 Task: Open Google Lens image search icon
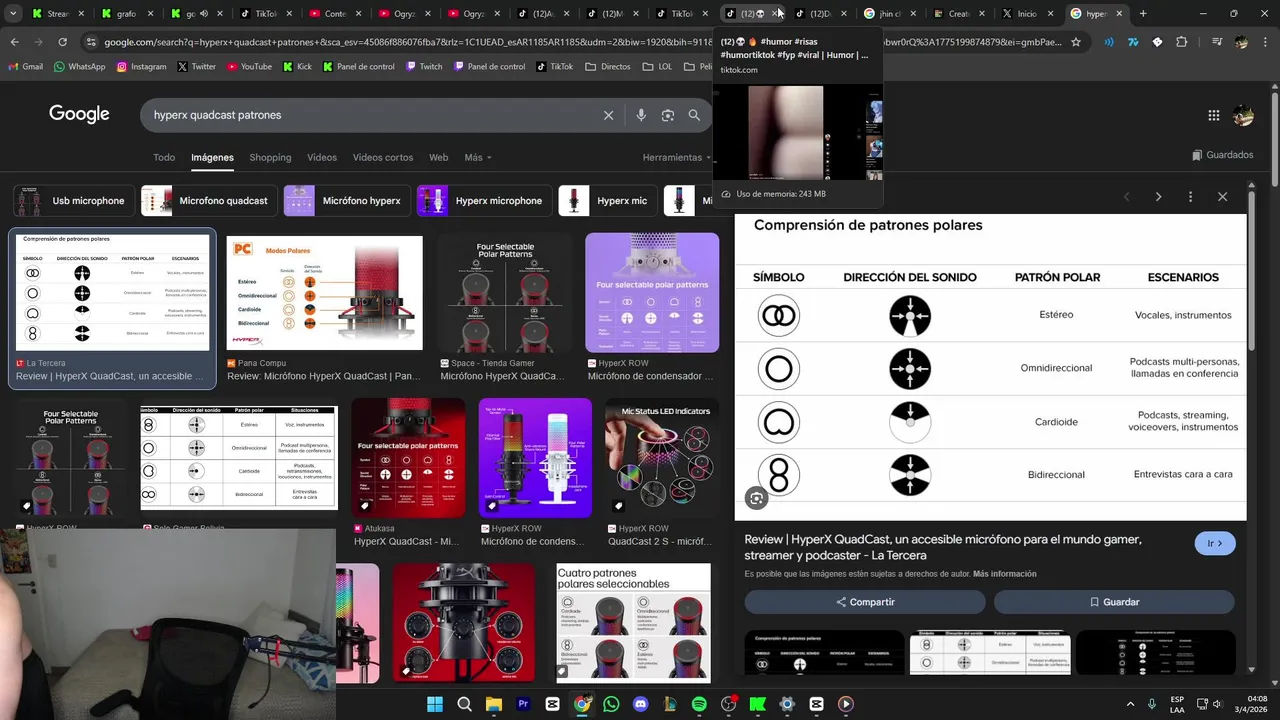tap(668, 115)
